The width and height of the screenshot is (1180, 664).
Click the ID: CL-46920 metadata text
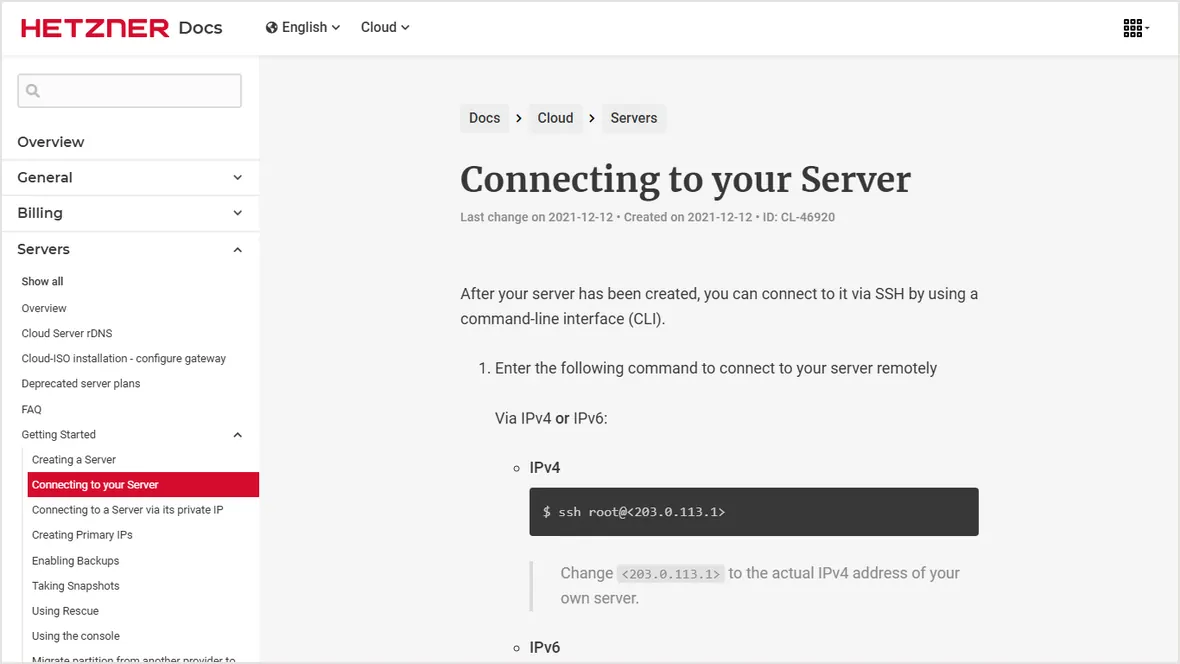click(798, 217)
